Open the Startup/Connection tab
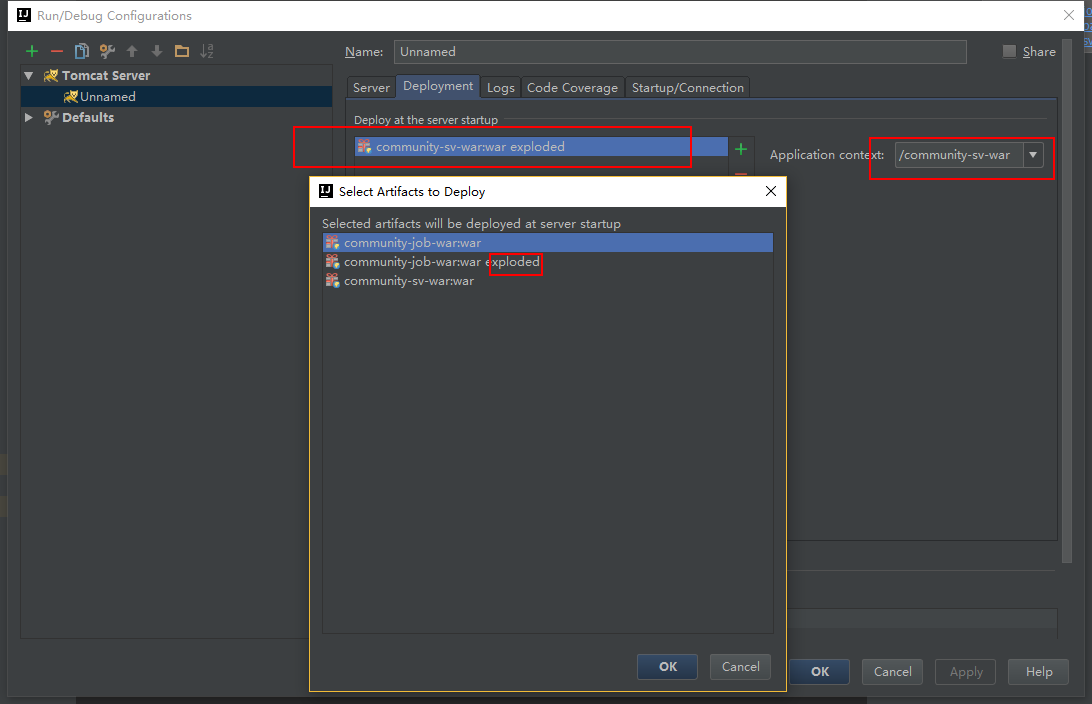1092x704 pixels. tap(688, 88)
